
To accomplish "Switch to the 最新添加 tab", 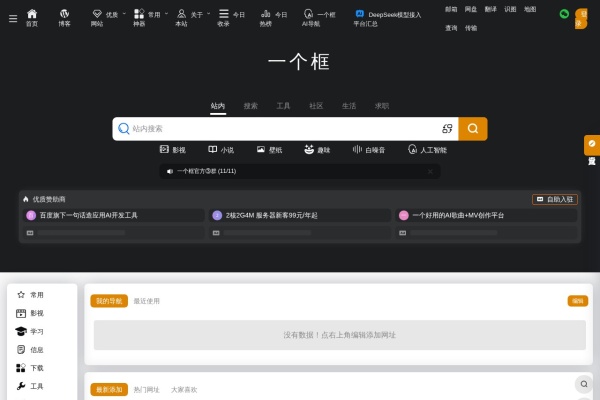I will pos(109,390).
